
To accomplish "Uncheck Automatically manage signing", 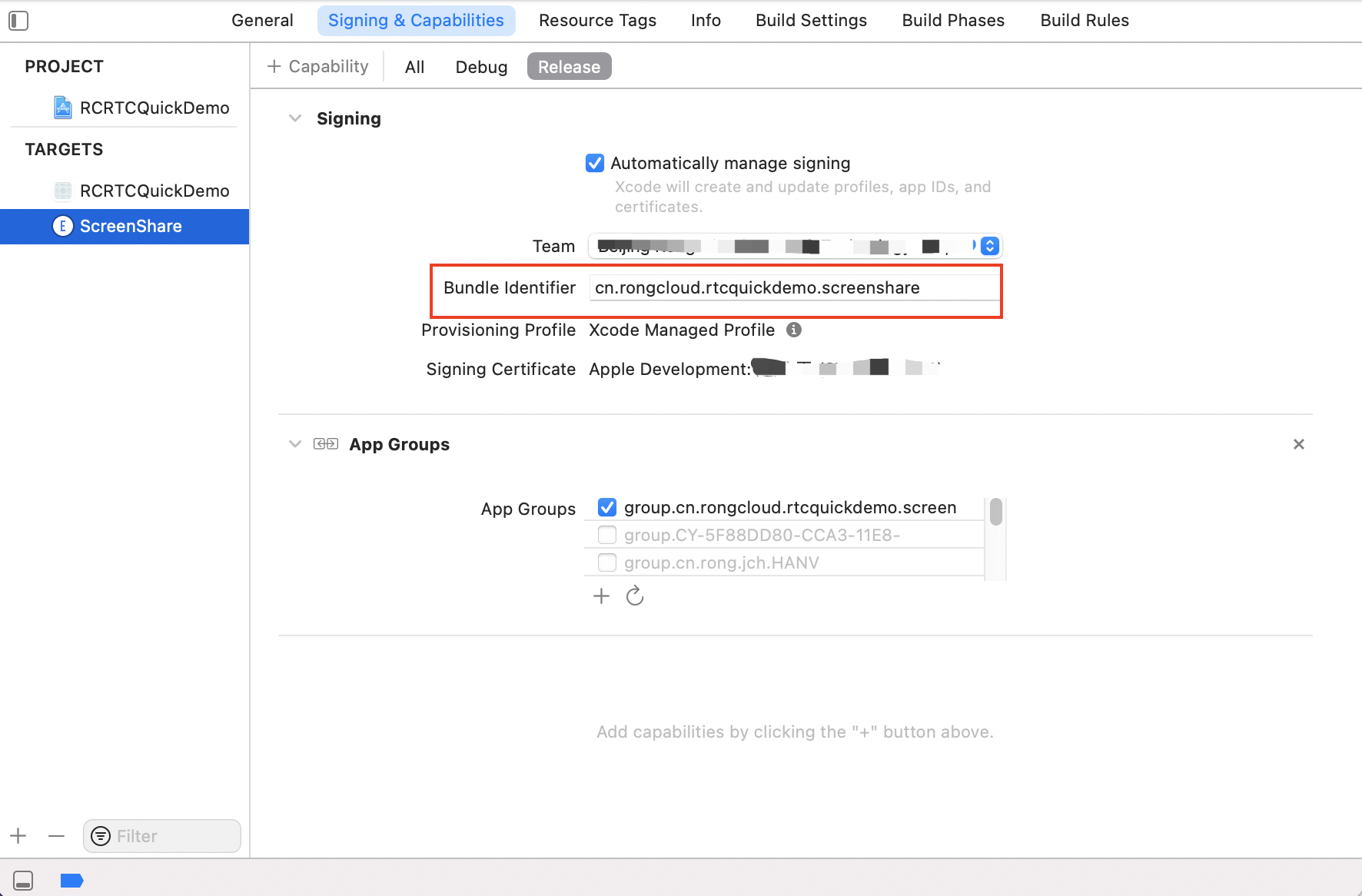I will coord(594,163).
